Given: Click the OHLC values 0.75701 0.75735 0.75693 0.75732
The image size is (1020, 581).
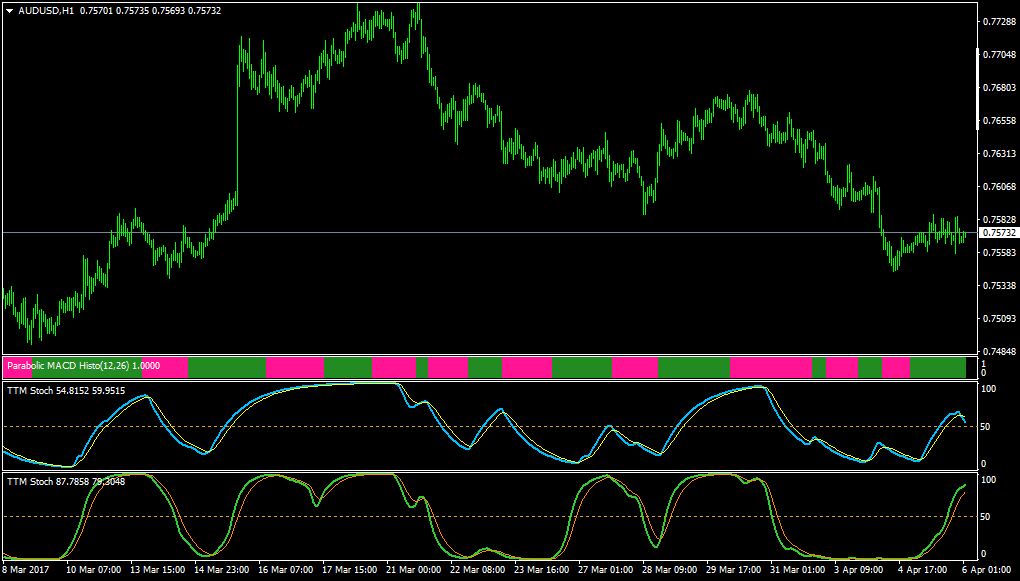Looking at the screenshot, I should point(150,11).
